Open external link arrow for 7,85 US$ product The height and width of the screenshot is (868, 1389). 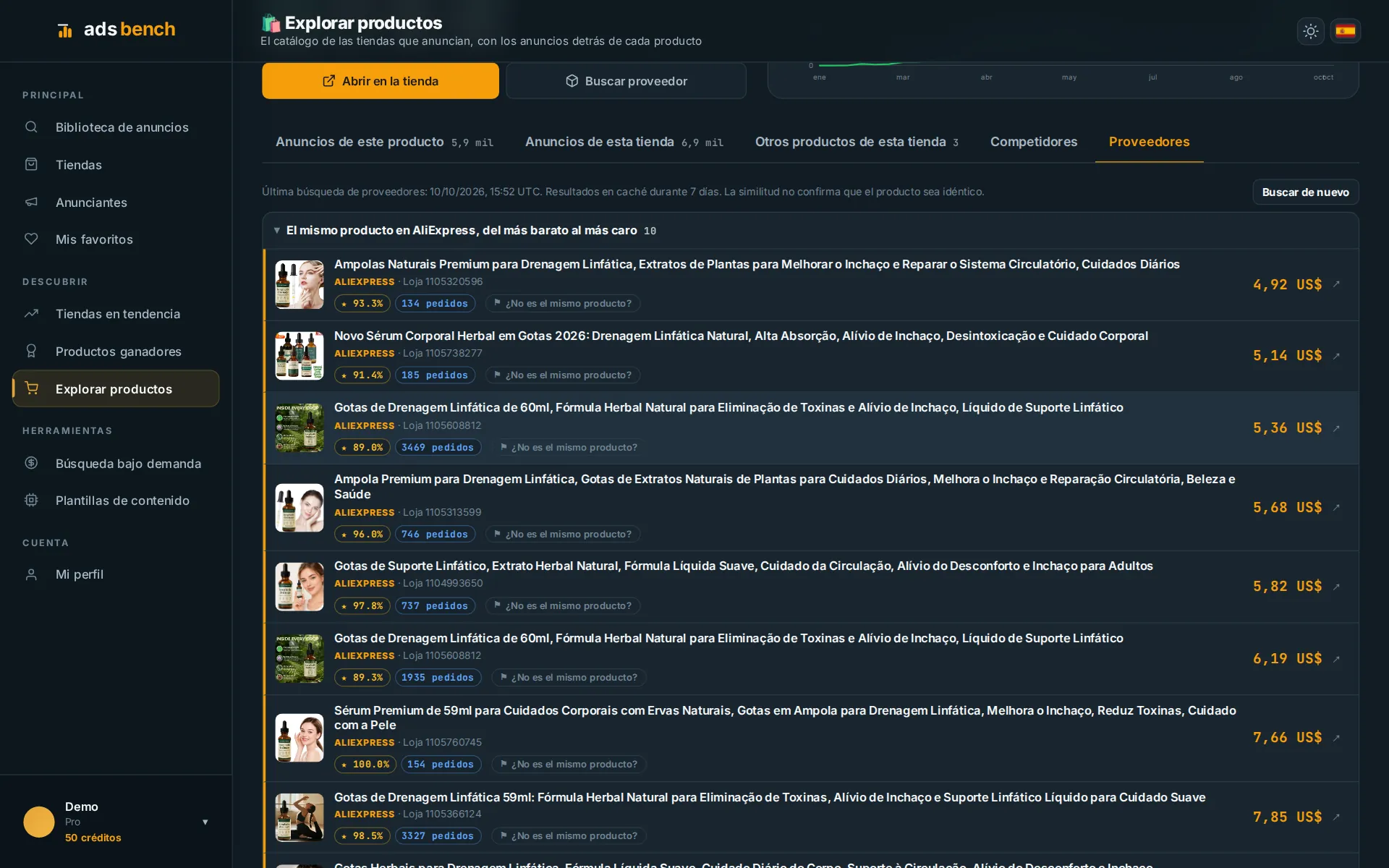(1337, 817)
